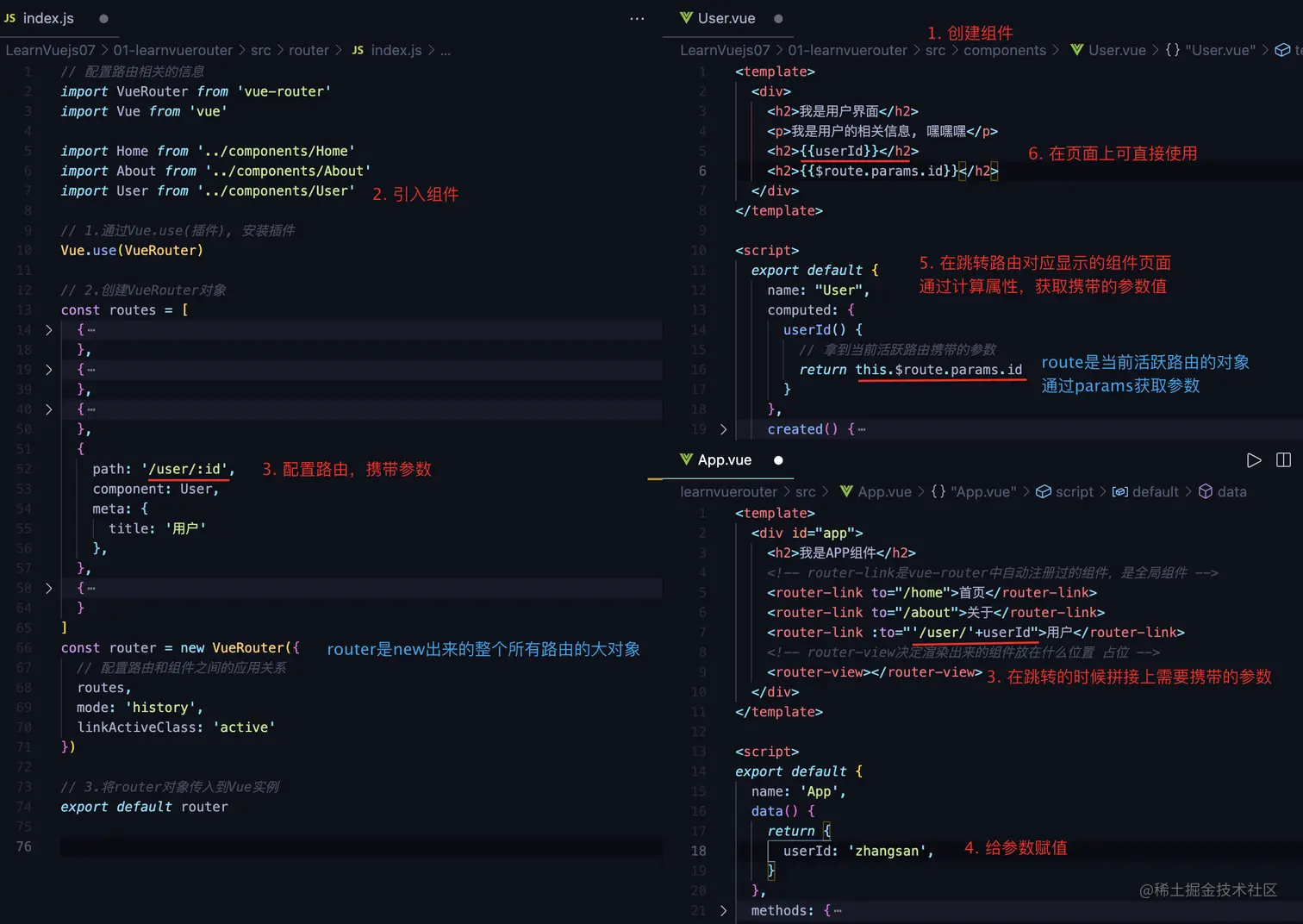The width and height of the screenshot is (1303, 924).
Task: Unfold the collapsed block at line 58 in index.js
Action: click(x=48, y=588)
